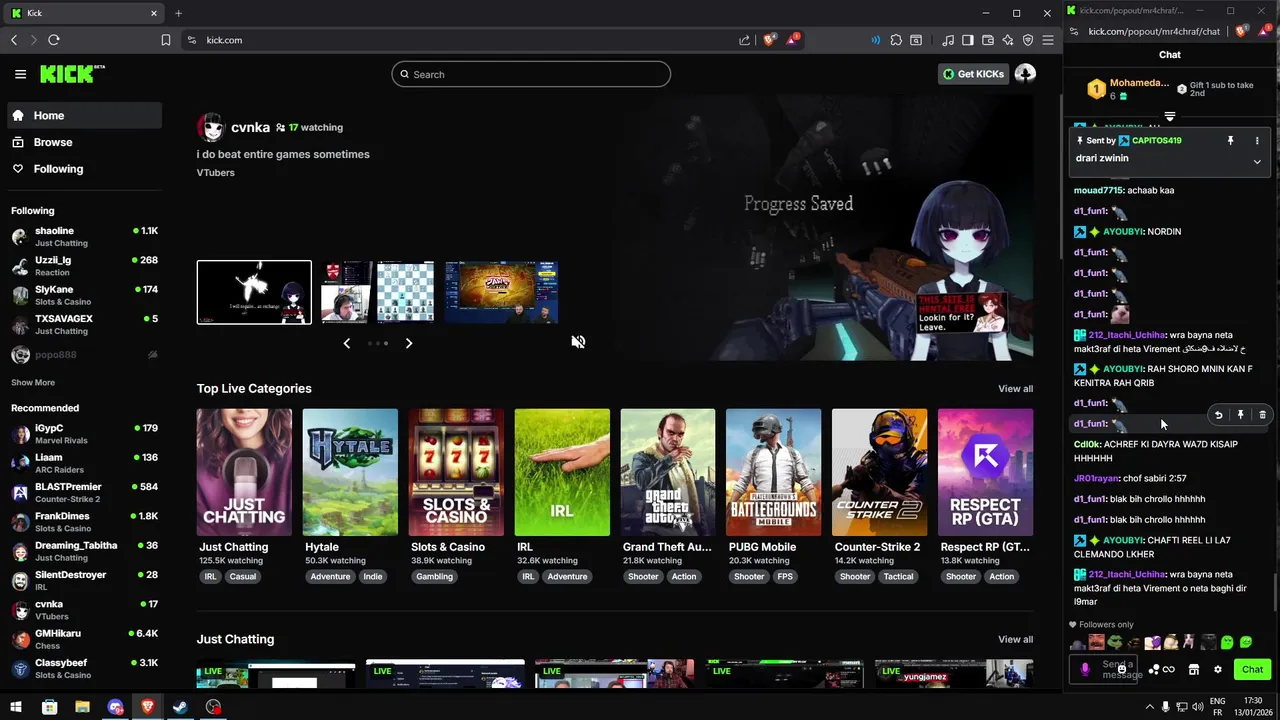Image resolution: width=1280 pixels, height=720 pixels.
Task: Go to the next featured stream with the right arrow
Action: 408,343
